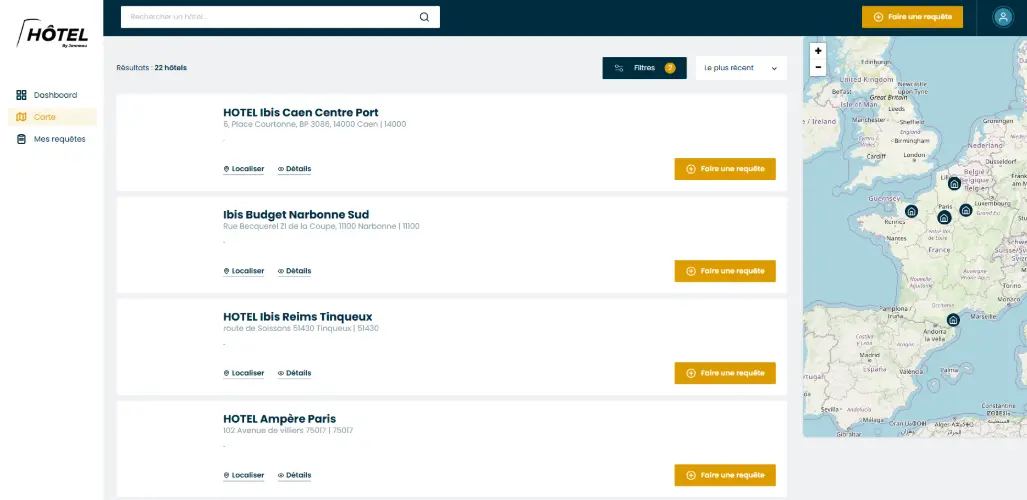
Task: Click the Hôtel logo
Action: click(x=52, y=35)
